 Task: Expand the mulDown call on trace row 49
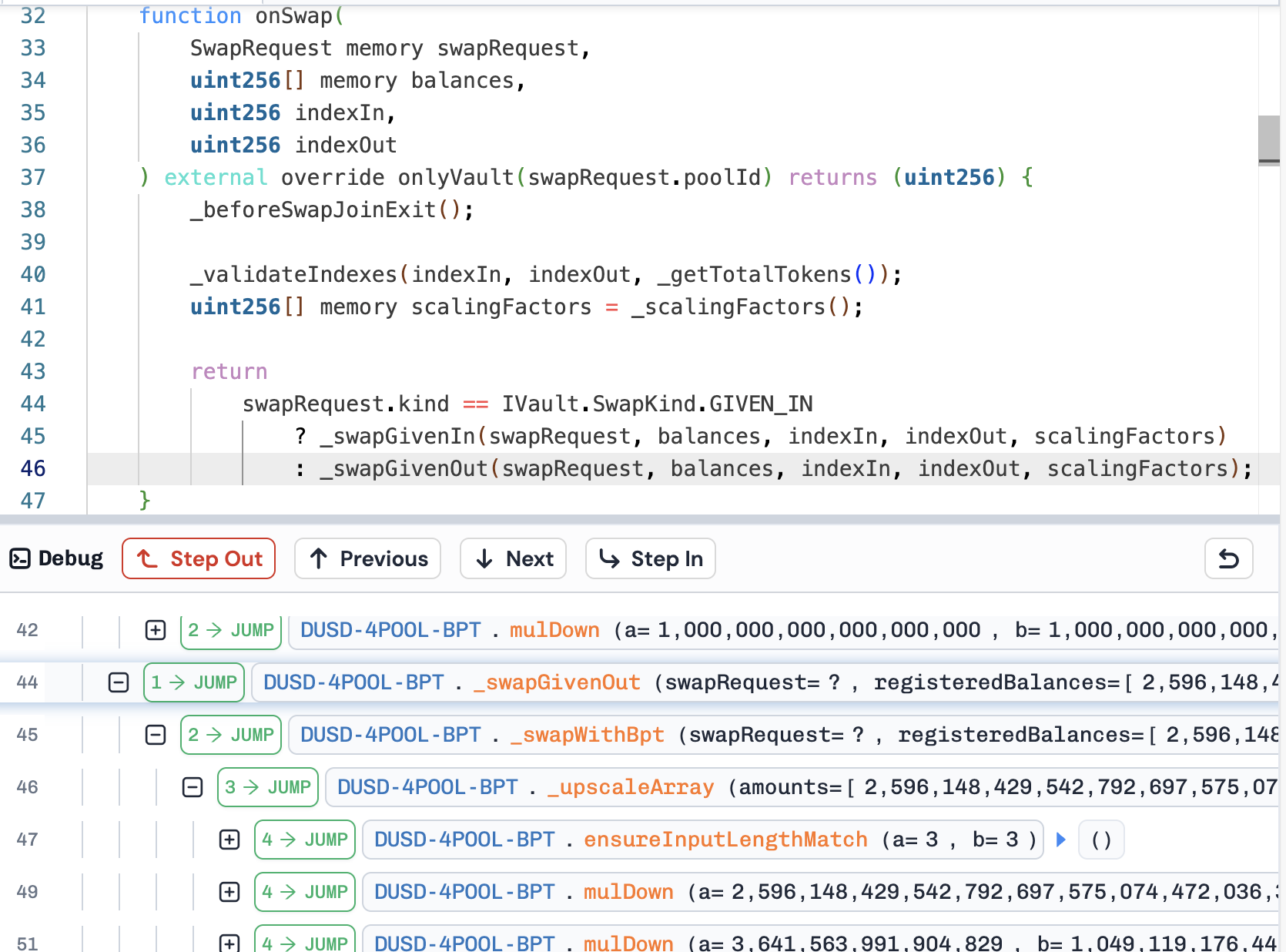click(229, 892)
